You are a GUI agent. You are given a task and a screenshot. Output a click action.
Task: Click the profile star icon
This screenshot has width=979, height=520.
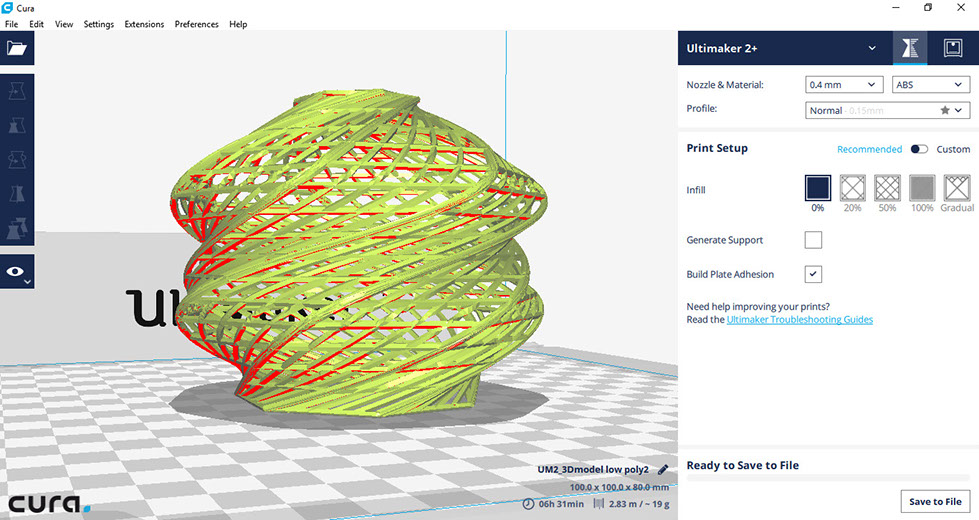(x=945, y=110)
